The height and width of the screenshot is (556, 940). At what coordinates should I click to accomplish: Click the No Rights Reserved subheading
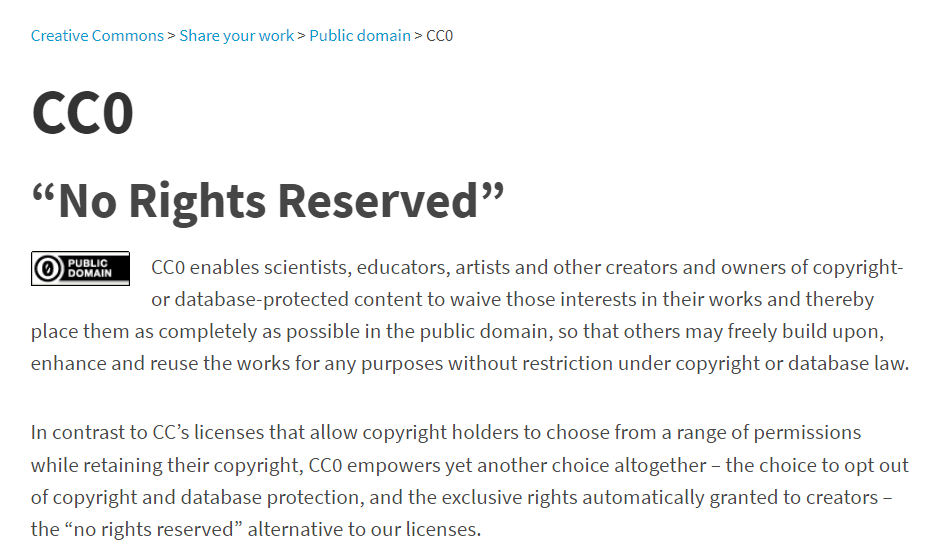[268, 201]
